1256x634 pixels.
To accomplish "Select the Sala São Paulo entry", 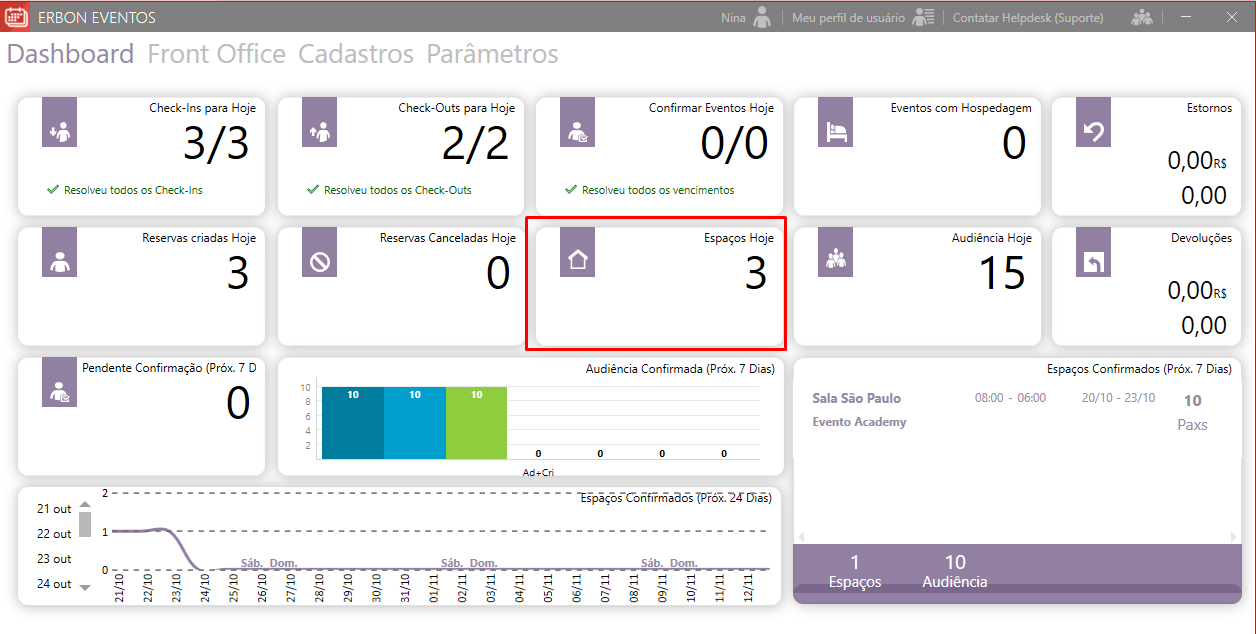I will (x=856, y=398).
